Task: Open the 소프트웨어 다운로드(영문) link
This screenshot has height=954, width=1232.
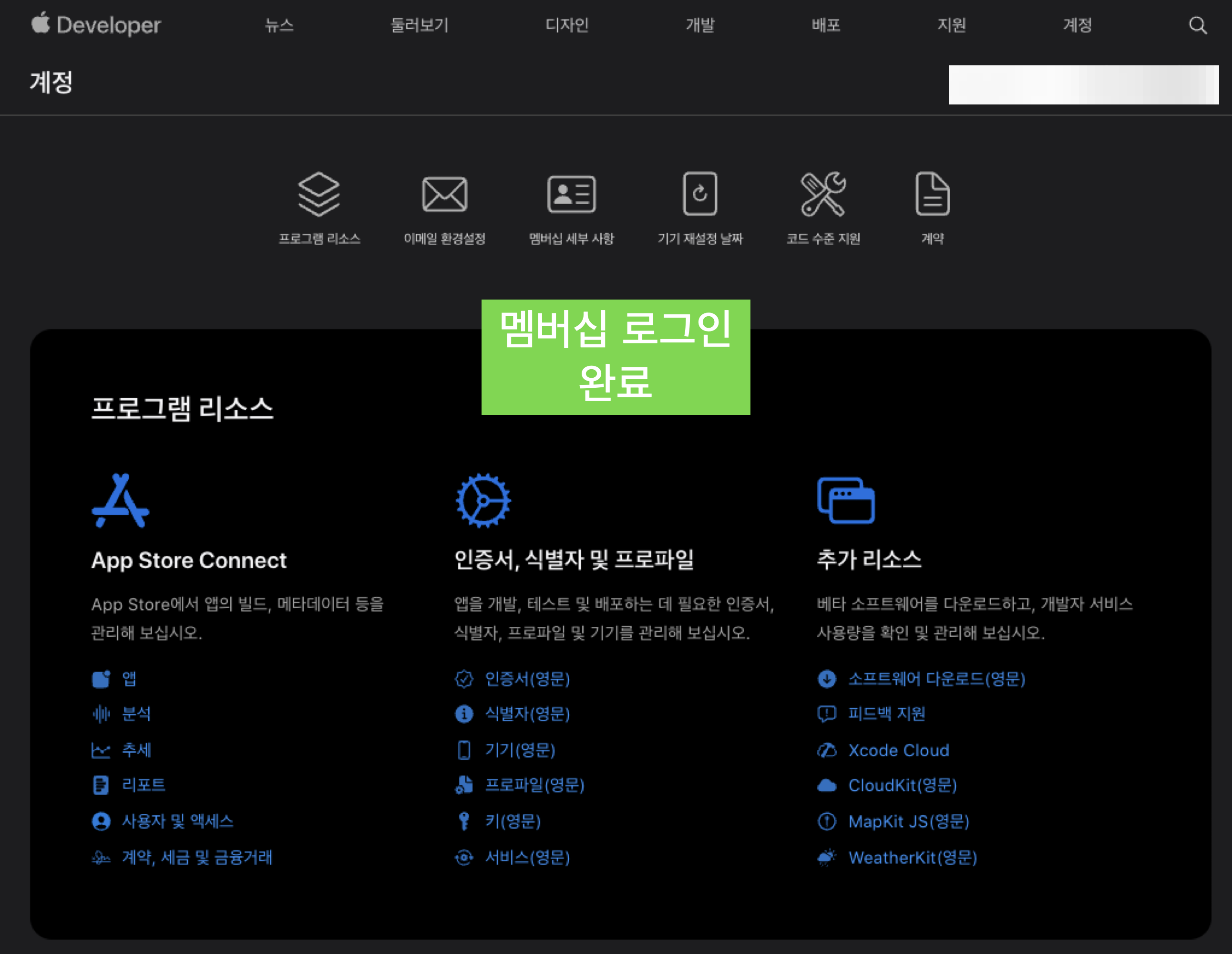Action: (936, 678)
